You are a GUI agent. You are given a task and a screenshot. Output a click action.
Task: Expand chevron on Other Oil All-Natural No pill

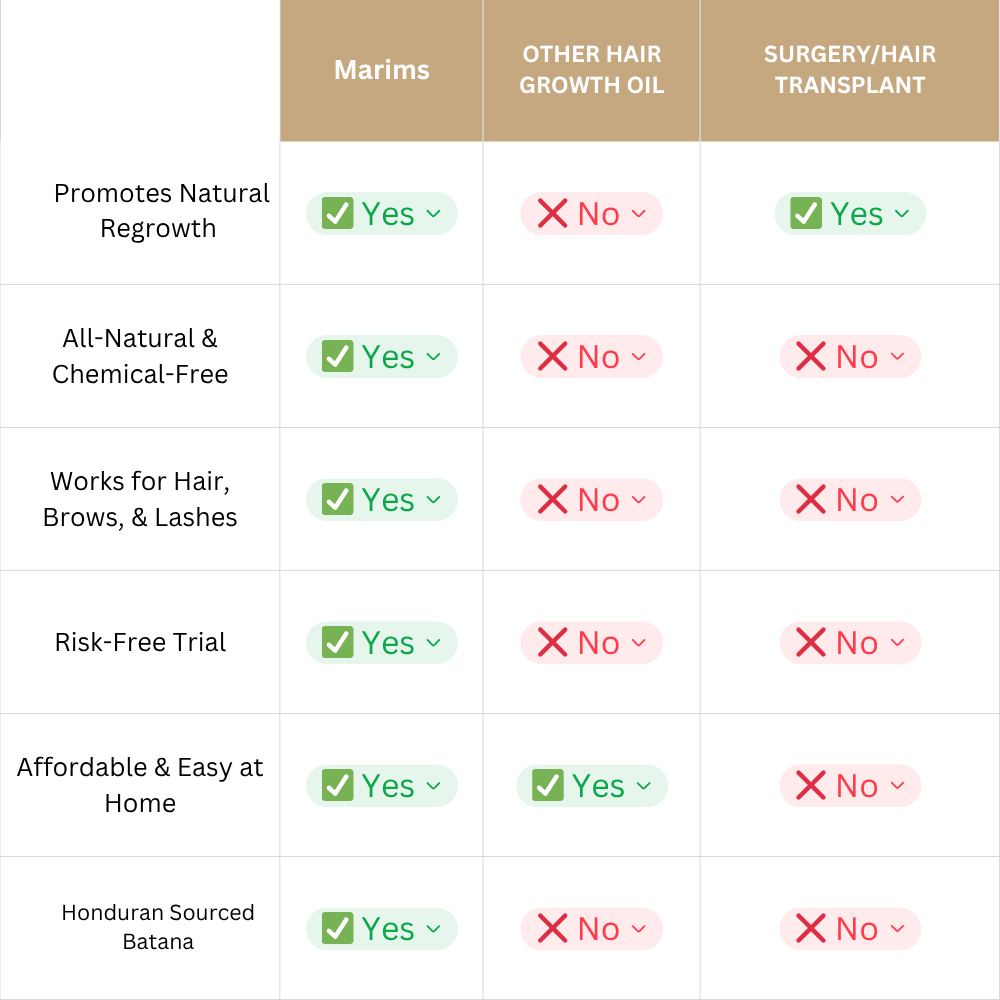(x=639, y=357)
